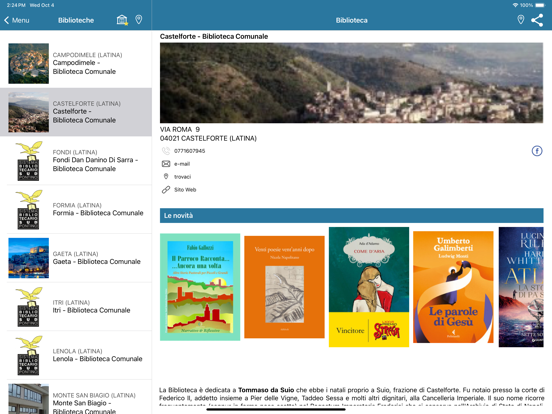Open location pin in Biblioteca header
Image resolution: width=552 pixels, height=414 pixels.
pyautogui.click(x=521, y=20)
